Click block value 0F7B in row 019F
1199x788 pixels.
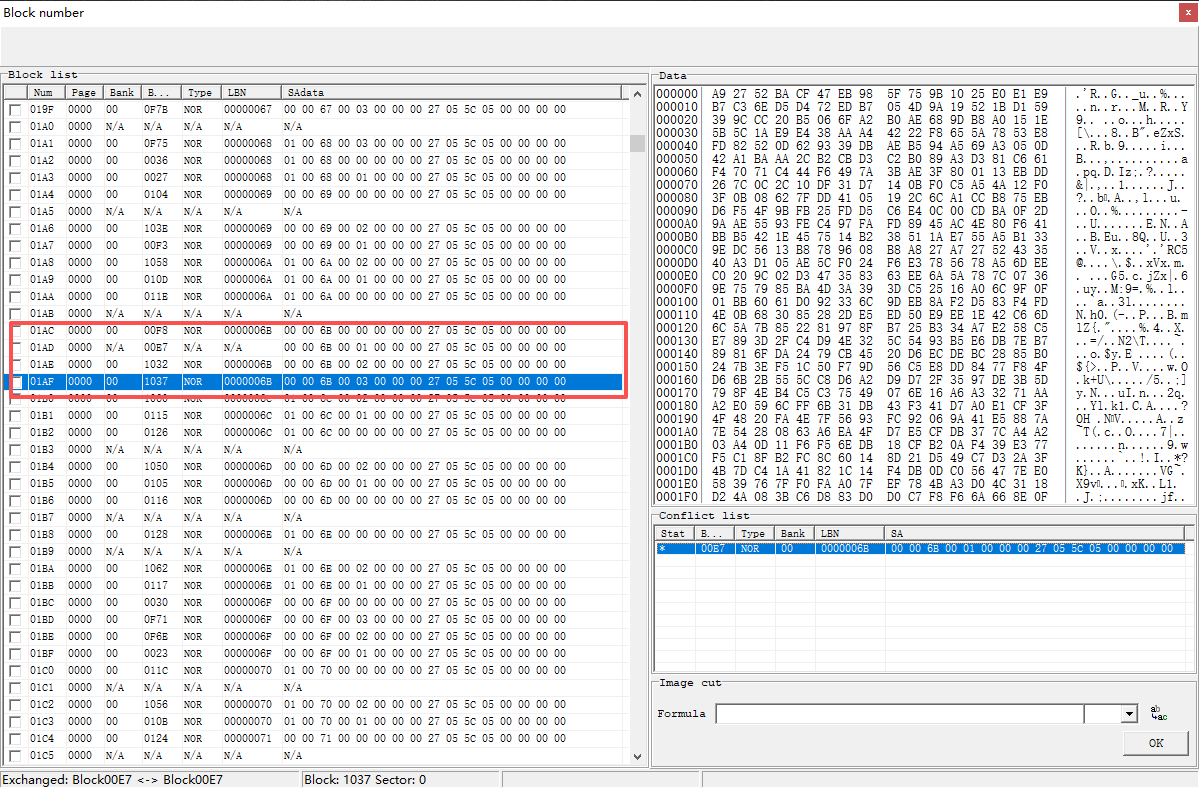pos(155,109)
